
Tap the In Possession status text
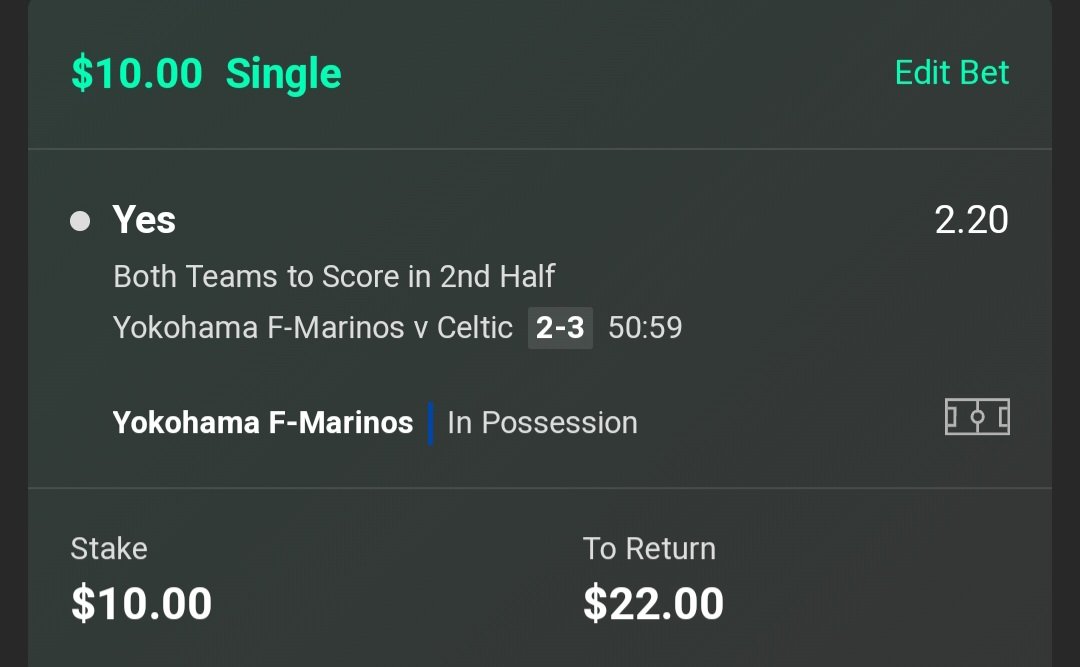click(x=542, y=422)
